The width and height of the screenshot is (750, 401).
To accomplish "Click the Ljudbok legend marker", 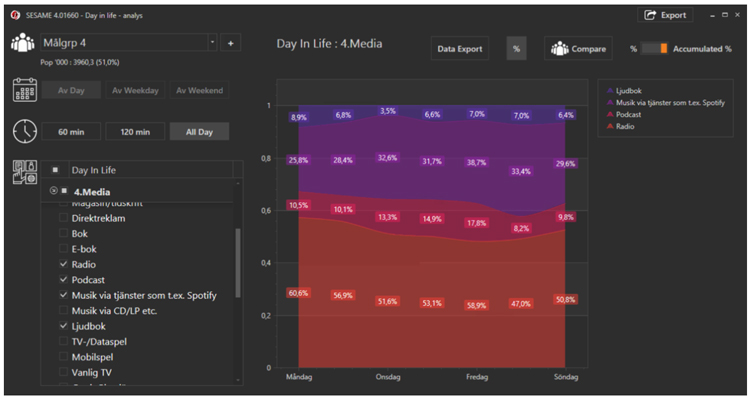I will point(611,89).
